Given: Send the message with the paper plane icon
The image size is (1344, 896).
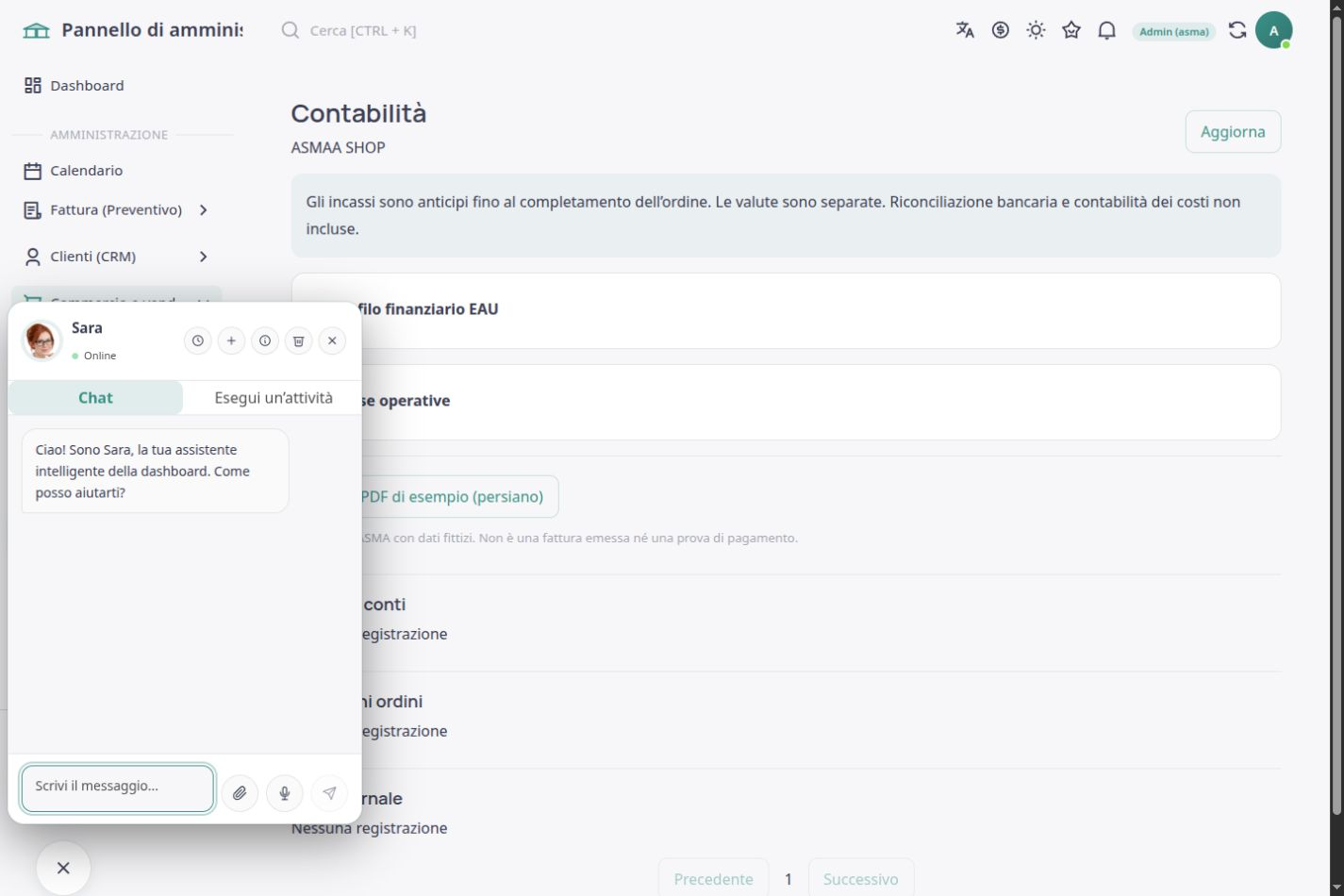Looking at the screenshot, I should click(329, 793).
